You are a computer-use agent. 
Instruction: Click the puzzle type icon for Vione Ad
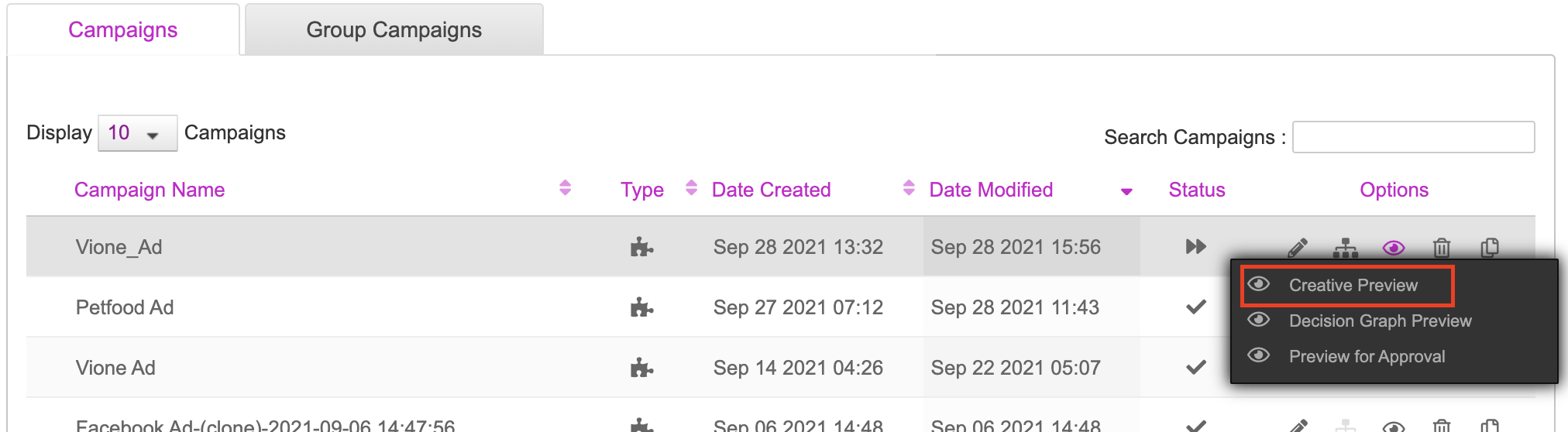641,368
